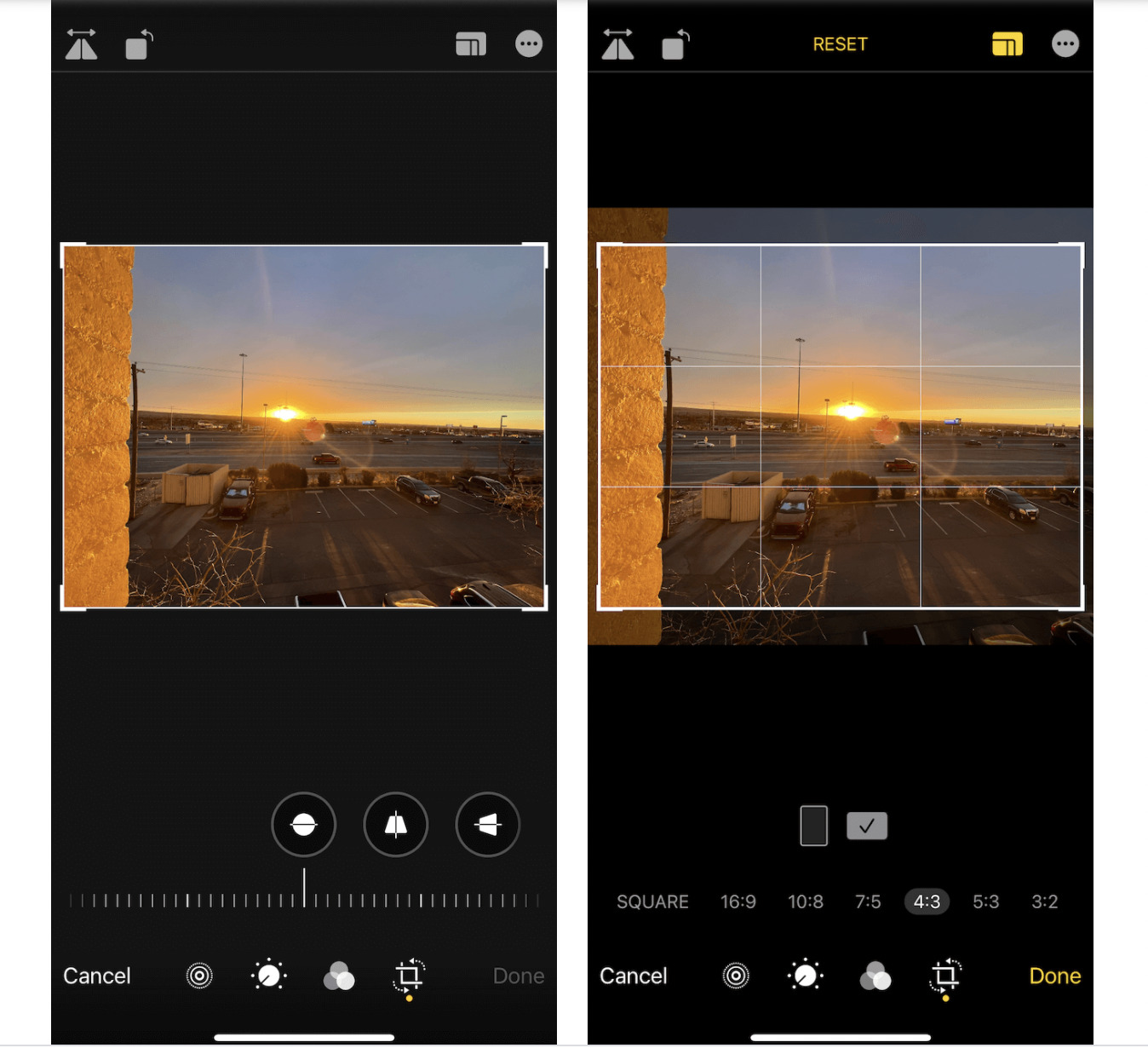This screenshot has width=1148, height=1048.
Task: Tap the flip horizontal icon in left screen
Action: click(x=82, y=45)
